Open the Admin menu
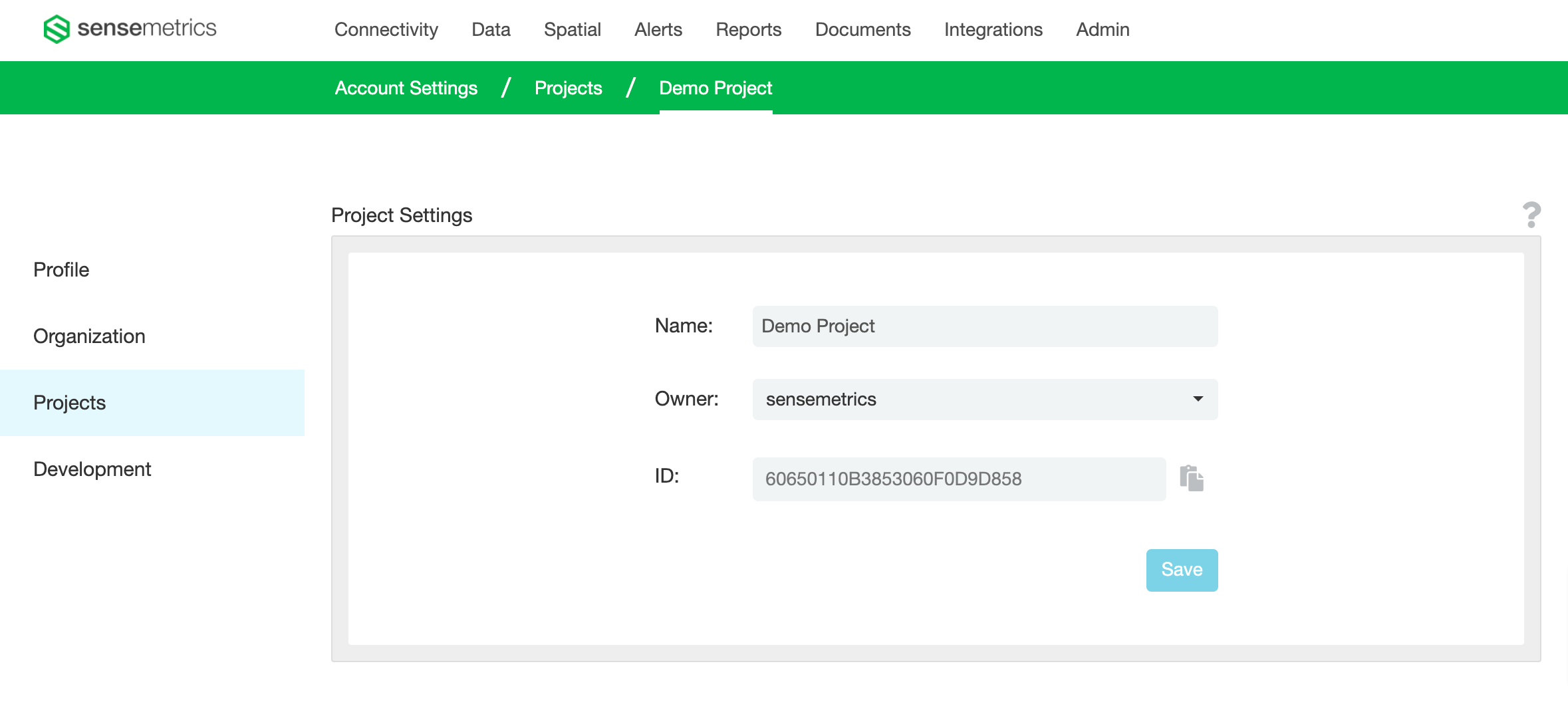This screenshot has width=1568, height=710. [x=1103, y=30]
